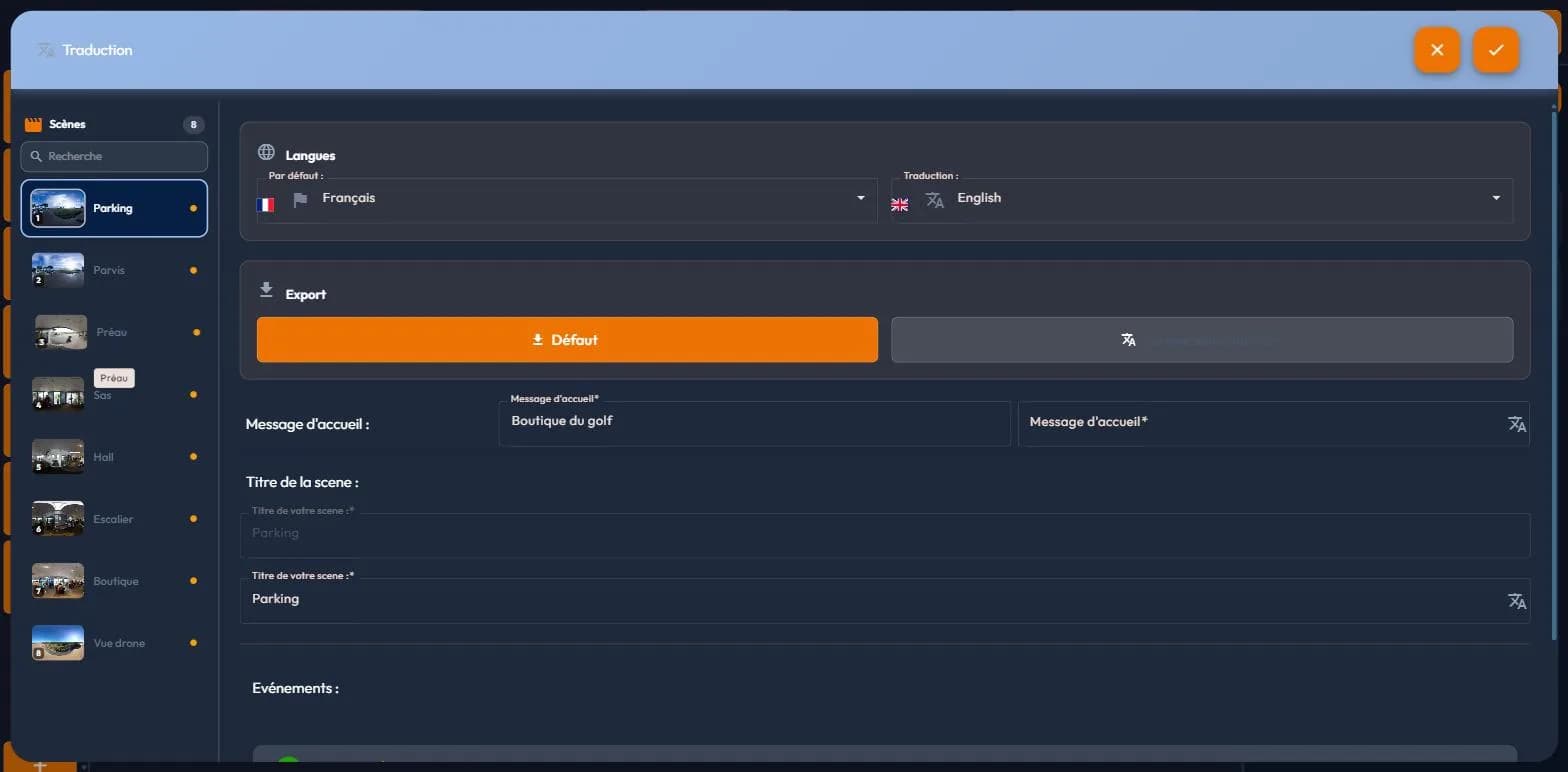
Task: Select the Parking scene in the list
Action: [x=114, y=208]
